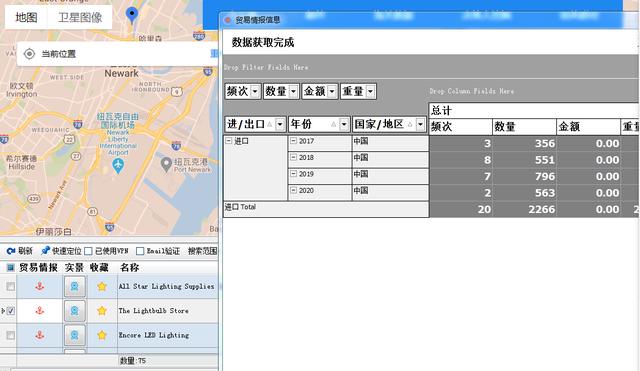Click the 收藏 column header
Image resolution: width=640 pixels, height=371 pixels.
[x=99, y=268]
